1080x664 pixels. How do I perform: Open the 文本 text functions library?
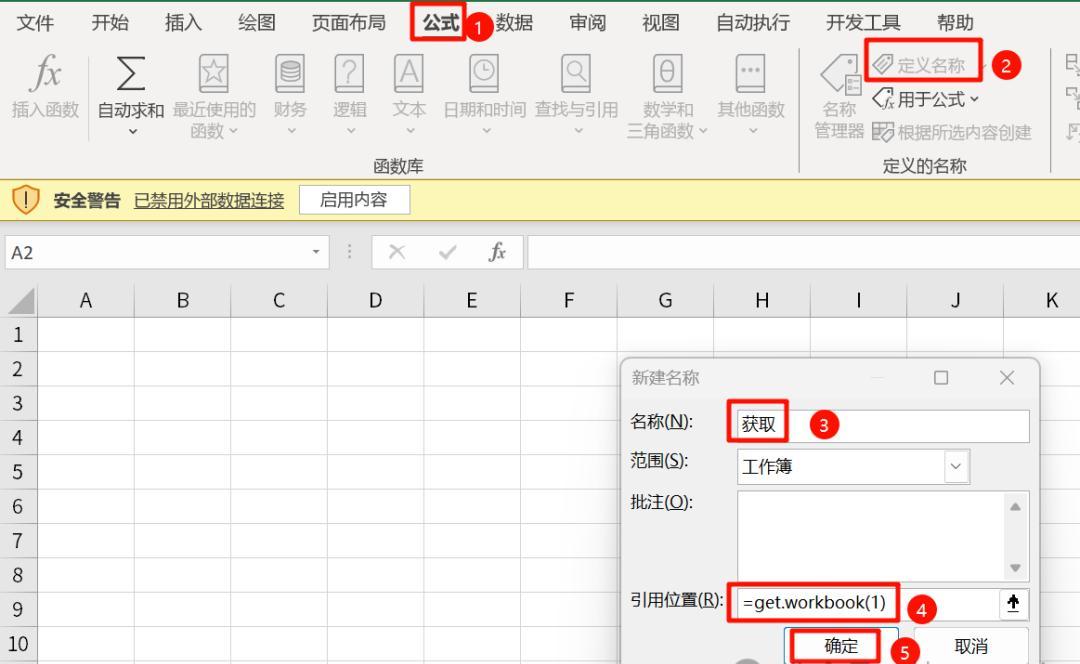pos(409,95)
